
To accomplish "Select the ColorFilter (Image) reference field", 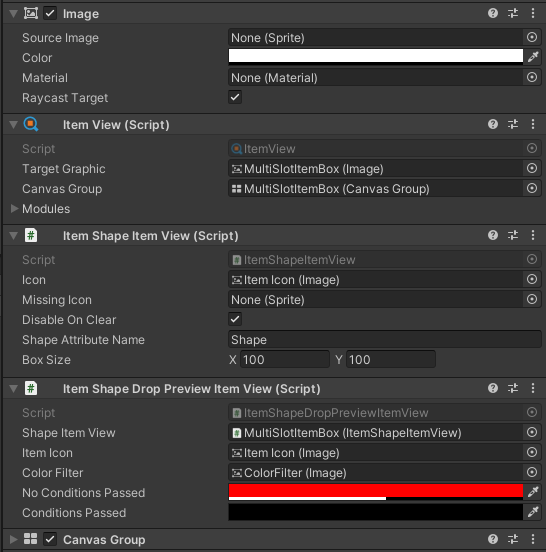I will [375, 472].
